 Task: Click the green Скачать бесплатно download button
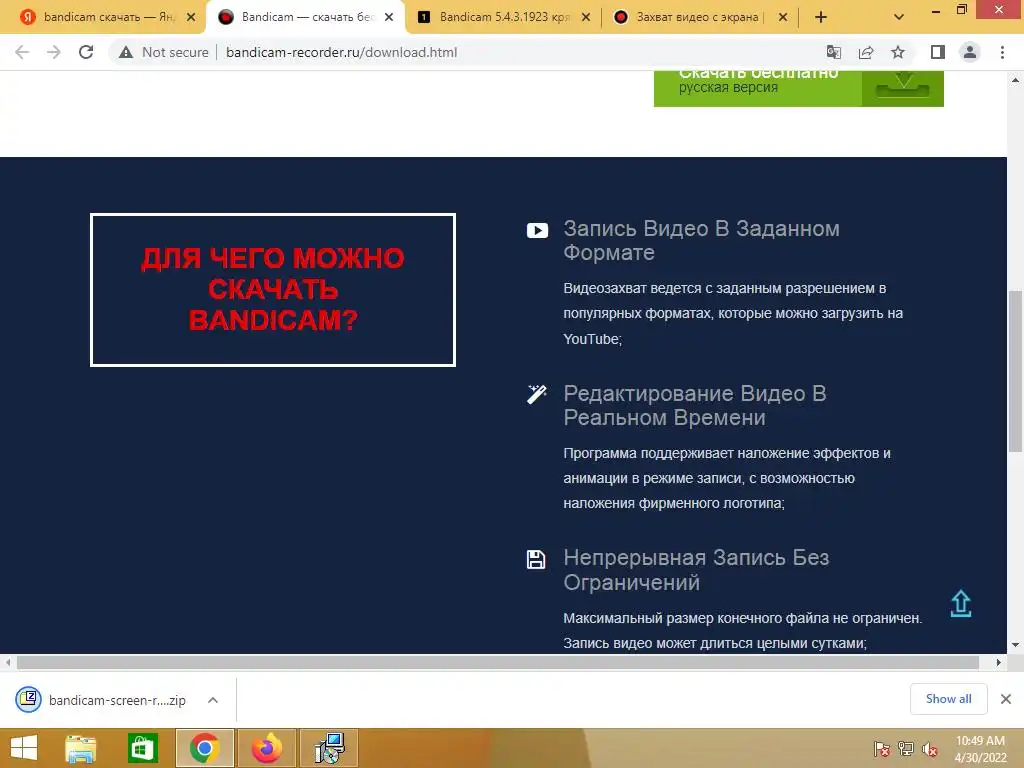click(x=799, y=88)
